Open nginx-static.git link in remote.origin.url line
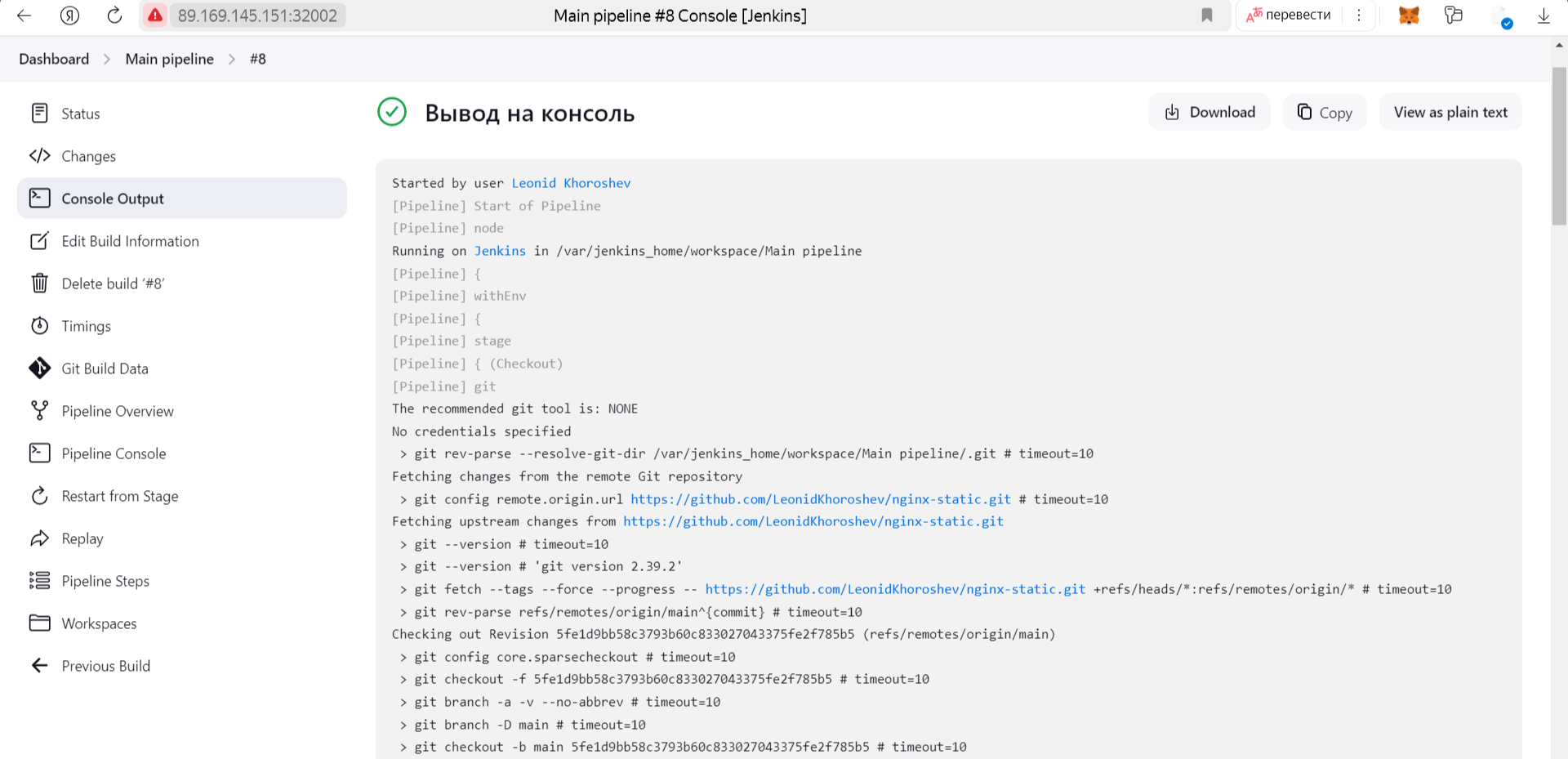This screenshot has height=759, width=1568. (x=821, y=499)
